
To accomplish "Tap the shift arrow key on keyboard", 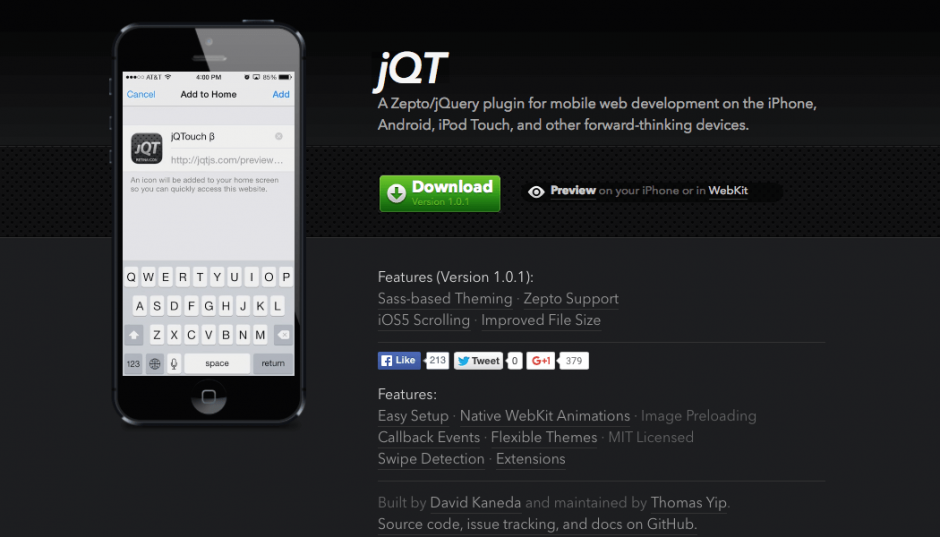I will pos(134,335).
